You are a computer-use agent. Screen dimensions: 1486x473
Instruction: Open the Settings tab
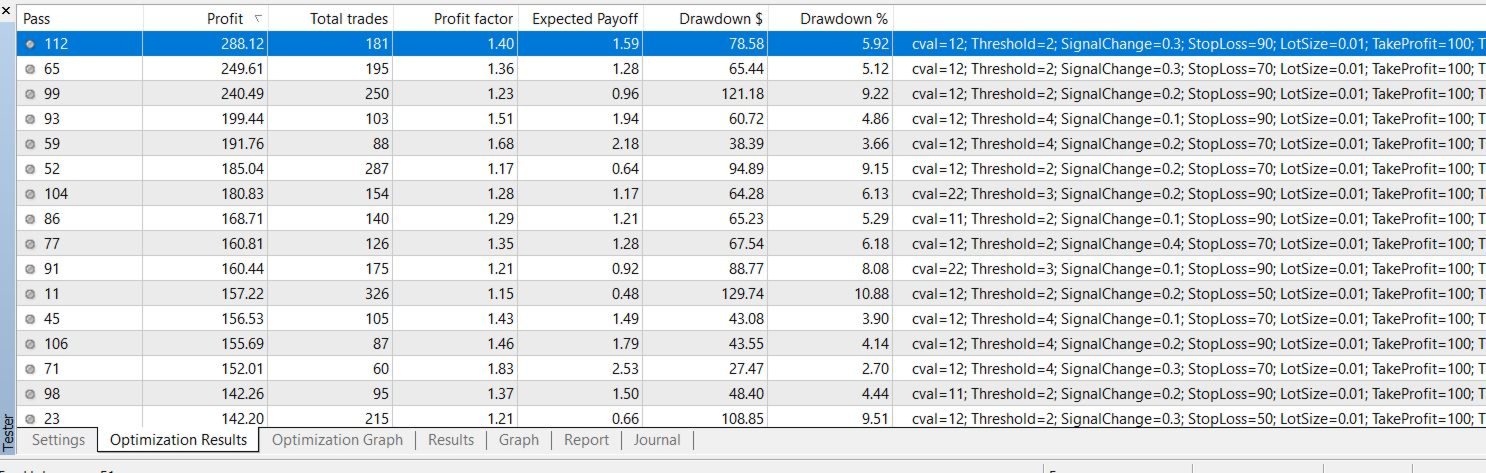tap(58, 440)
